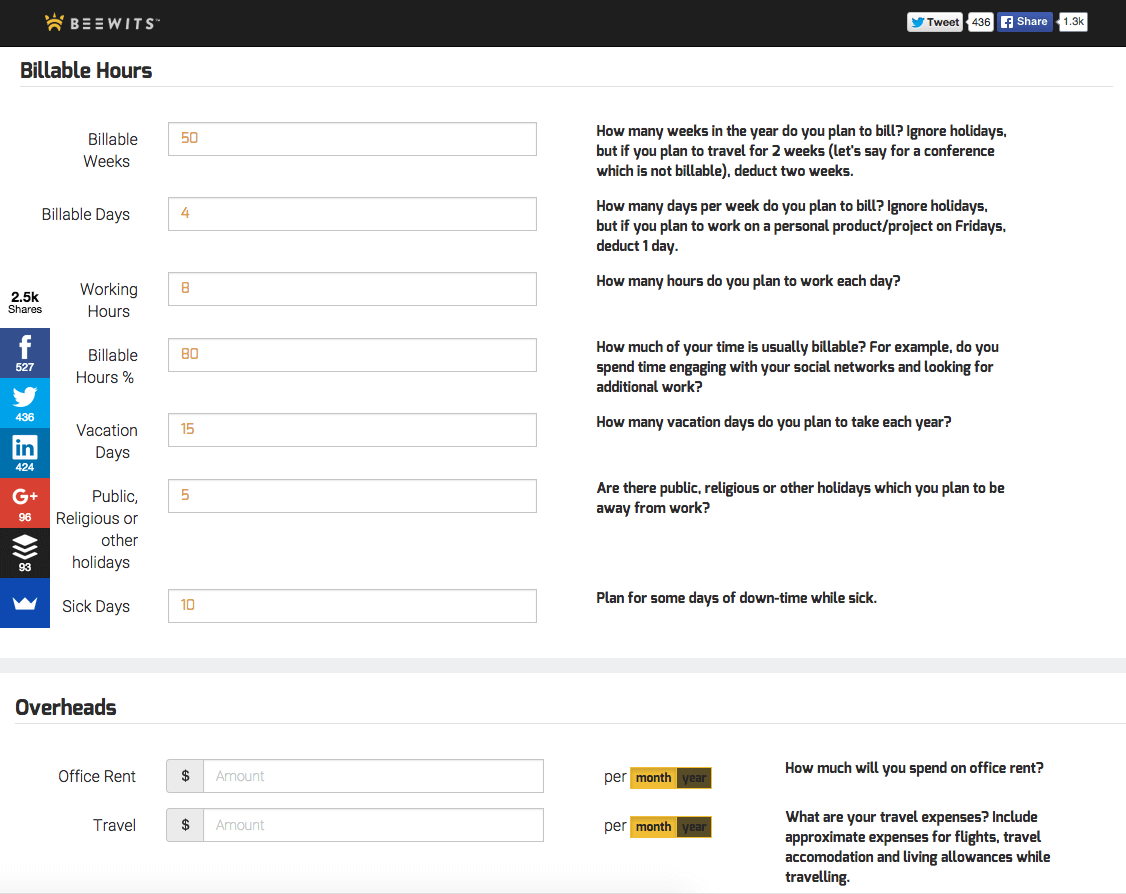Focus the Sick Days input field
Viewport: 1126px width, 894px height.
pyautogui.click(x=352, y=606)
